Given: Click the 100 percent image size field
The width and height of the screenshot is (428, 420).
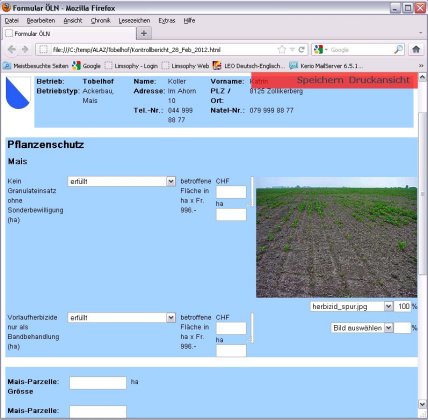Looking at the screenshot, I should [402, 306].
